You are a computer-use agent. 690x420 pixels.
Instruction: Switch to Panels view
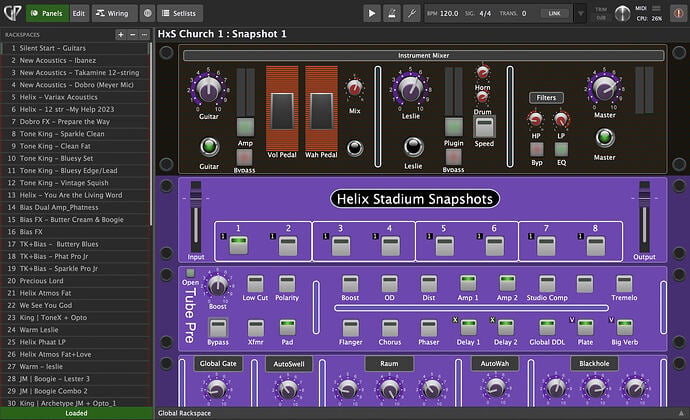pyautogui.click(x=47, y=13)
